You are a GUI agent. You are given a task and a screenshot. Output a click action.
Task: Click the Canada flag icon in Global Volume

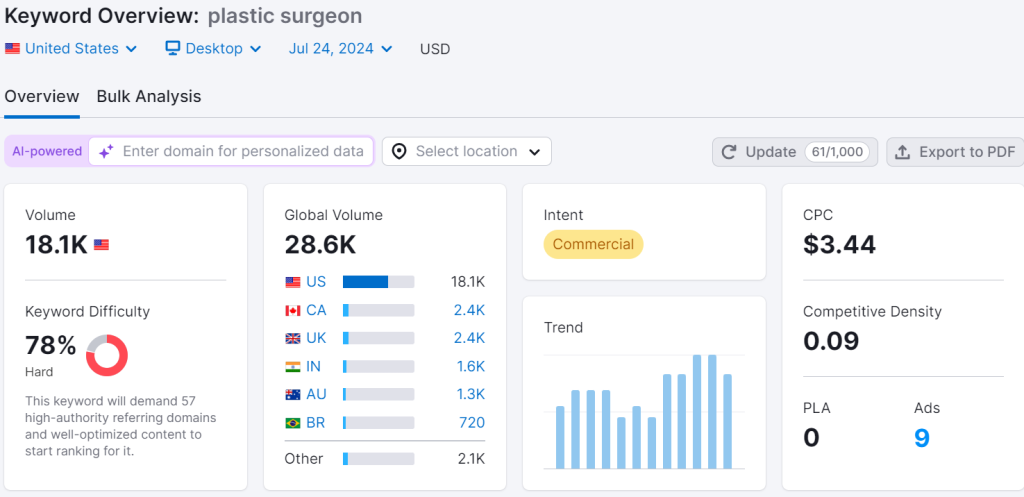pyautogui.click(x=293, y=310)
